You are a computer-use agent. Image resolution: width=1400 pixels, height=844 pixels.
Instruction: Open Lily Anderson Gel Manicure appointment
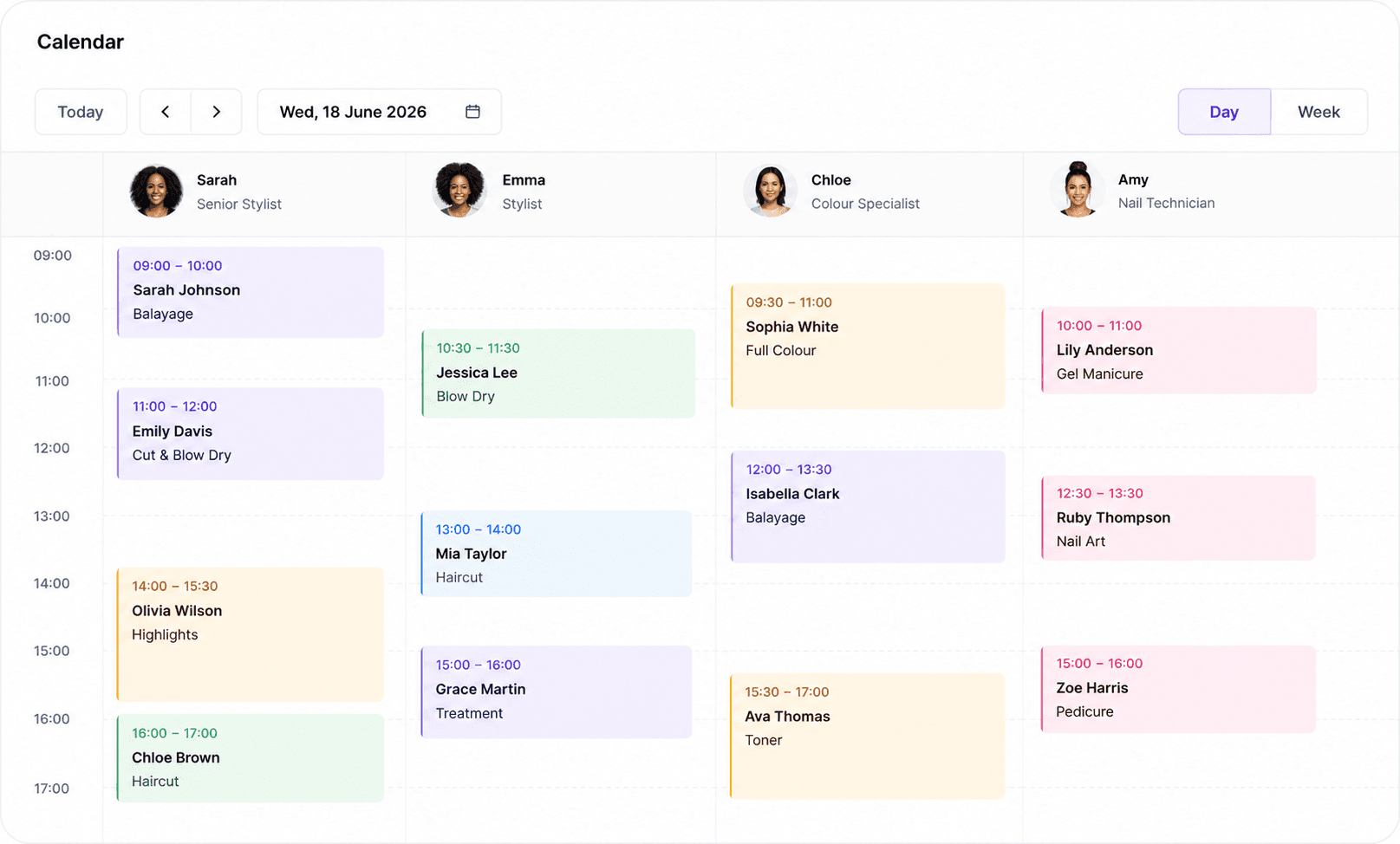click(1179, 350)
